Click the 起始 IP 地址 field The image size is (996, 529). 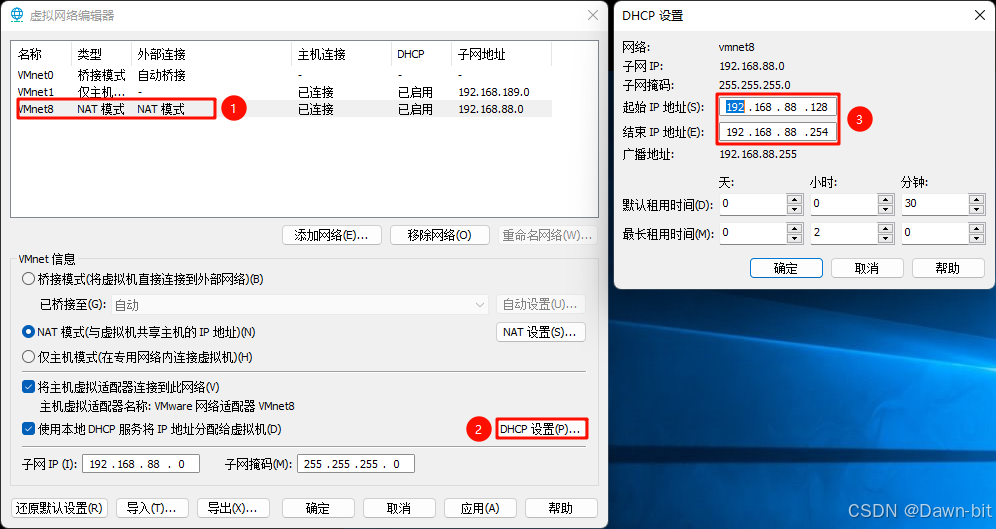[x=778, y=107]
